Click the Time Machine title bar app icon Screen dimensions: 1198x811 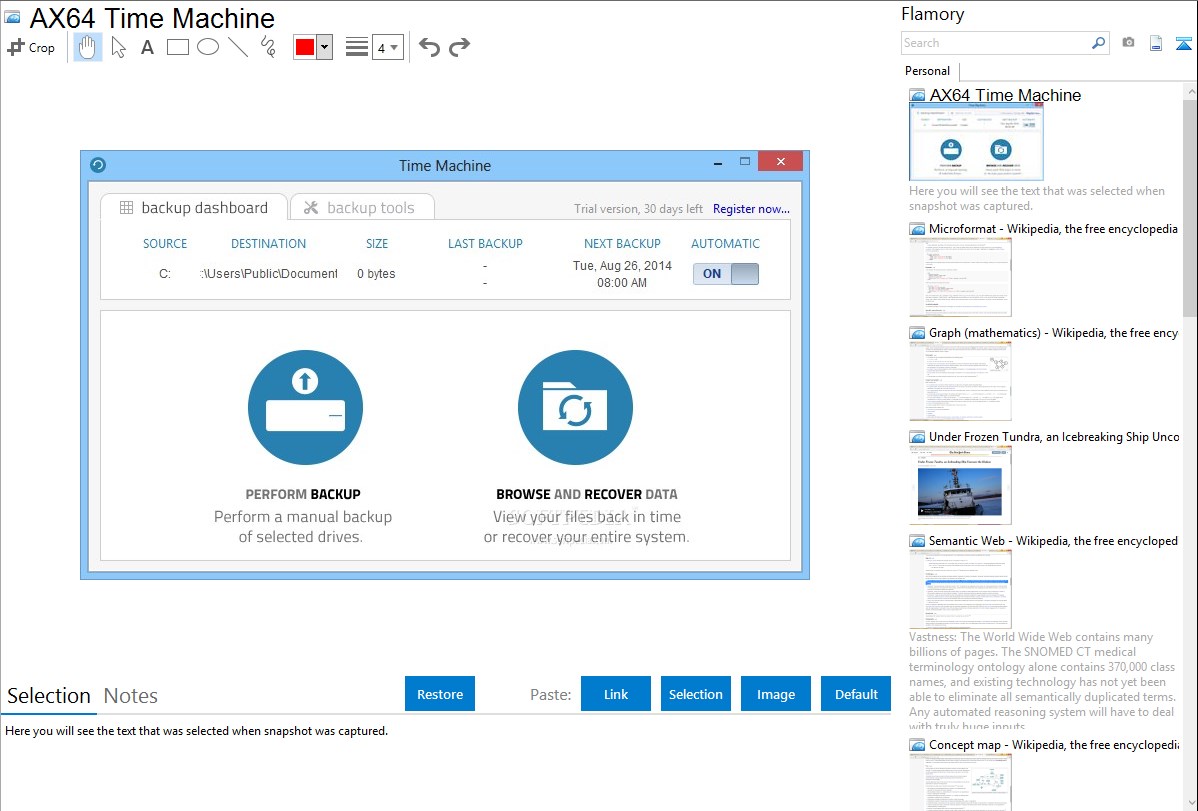point(98,165)
